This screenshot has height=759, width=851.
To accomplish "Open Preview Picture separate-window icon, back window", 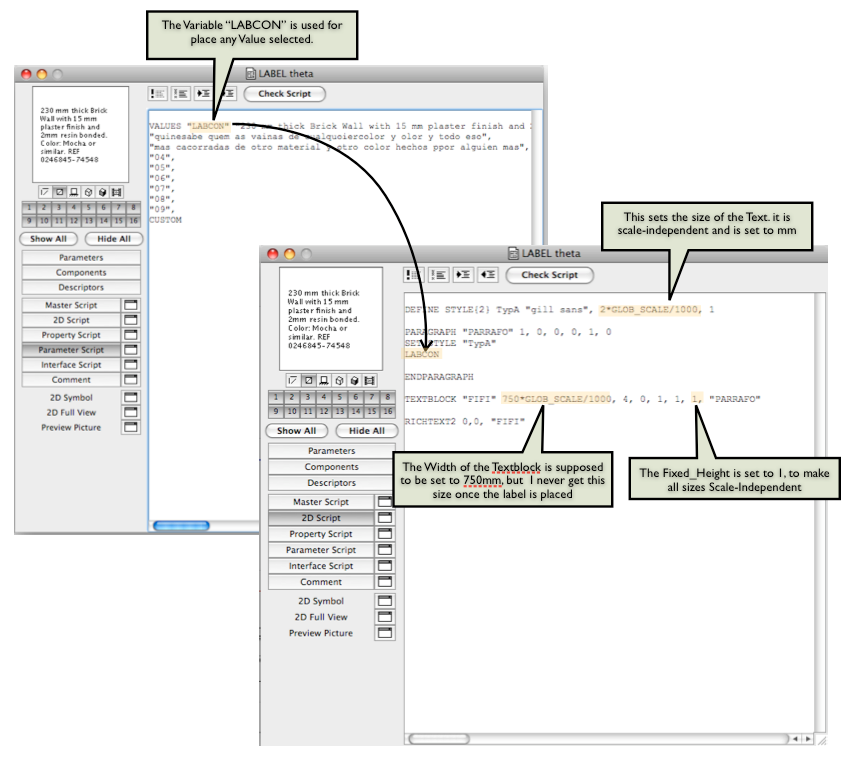I will (x=131, y=427).
